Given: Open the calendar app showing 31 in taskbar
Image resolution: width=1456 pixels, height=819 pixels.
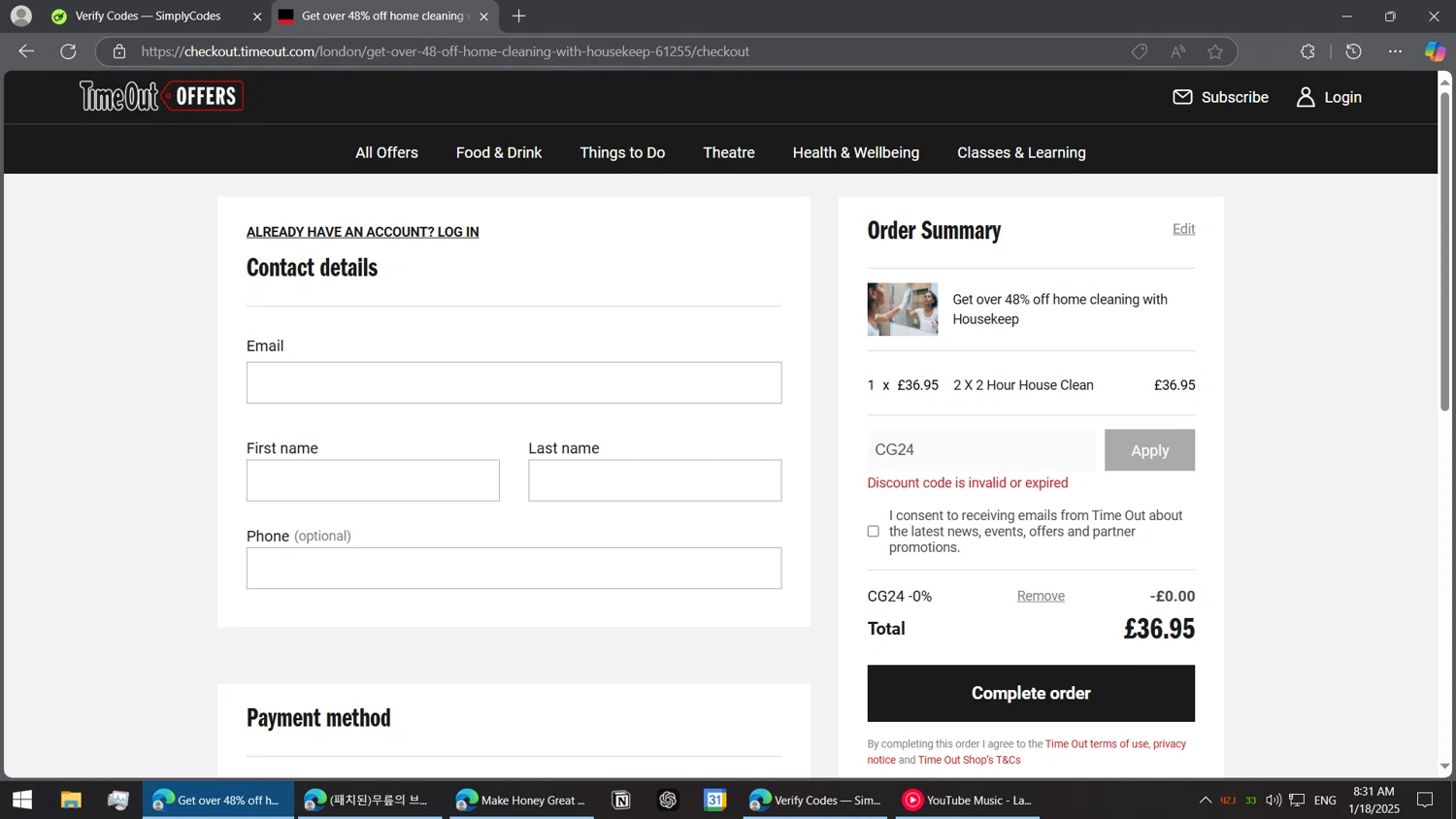Looking at the screenshot, I should pos(715,800).
